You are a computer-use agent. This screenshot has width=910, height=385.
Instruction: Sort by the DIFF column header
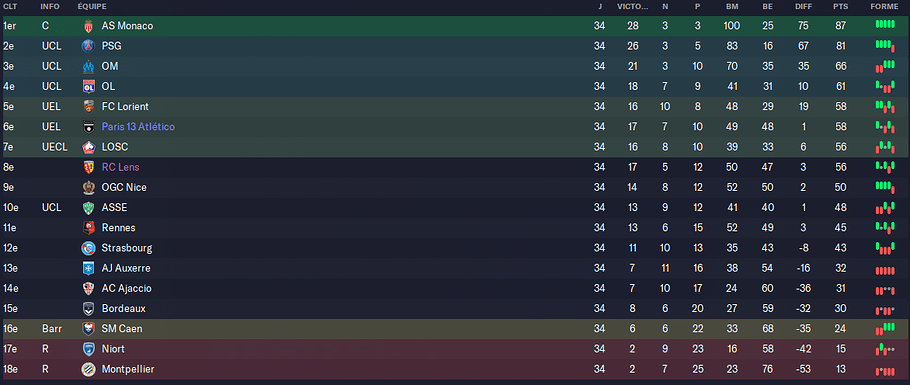(x=804, y=6)
